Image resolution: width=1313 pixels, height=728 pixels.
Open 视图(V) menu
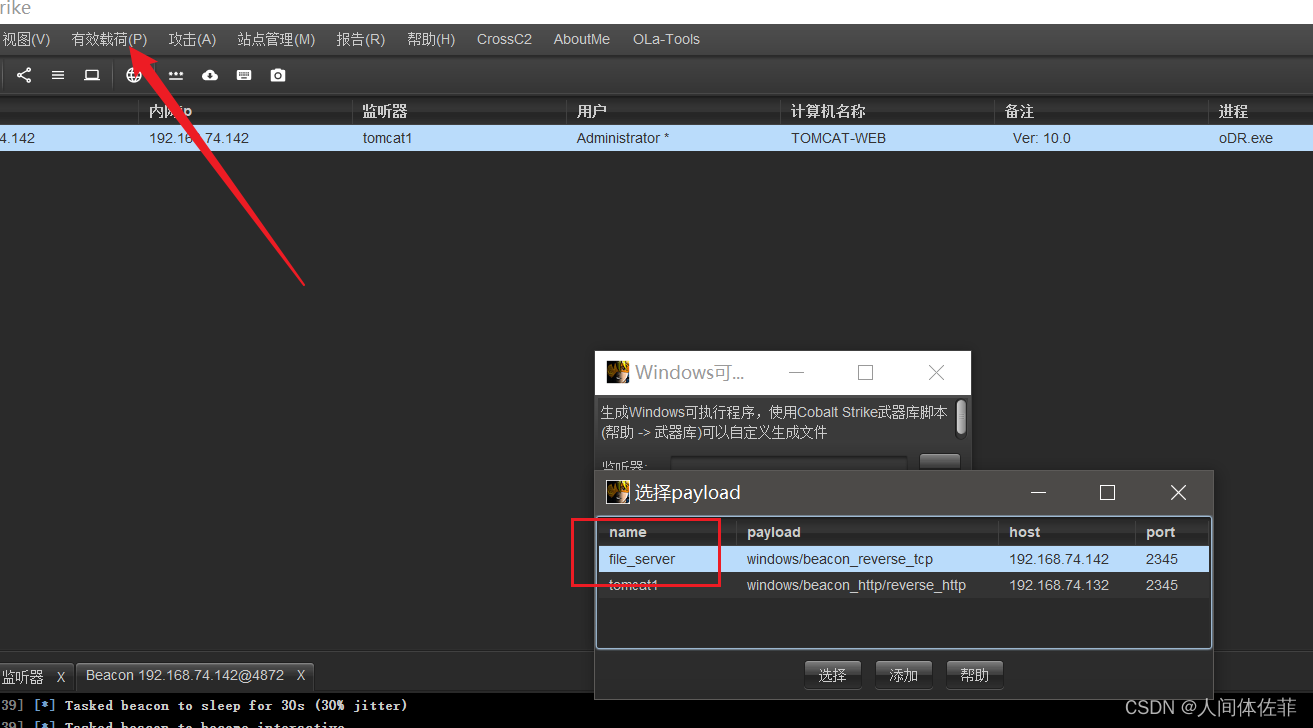(x=26, y=39)
